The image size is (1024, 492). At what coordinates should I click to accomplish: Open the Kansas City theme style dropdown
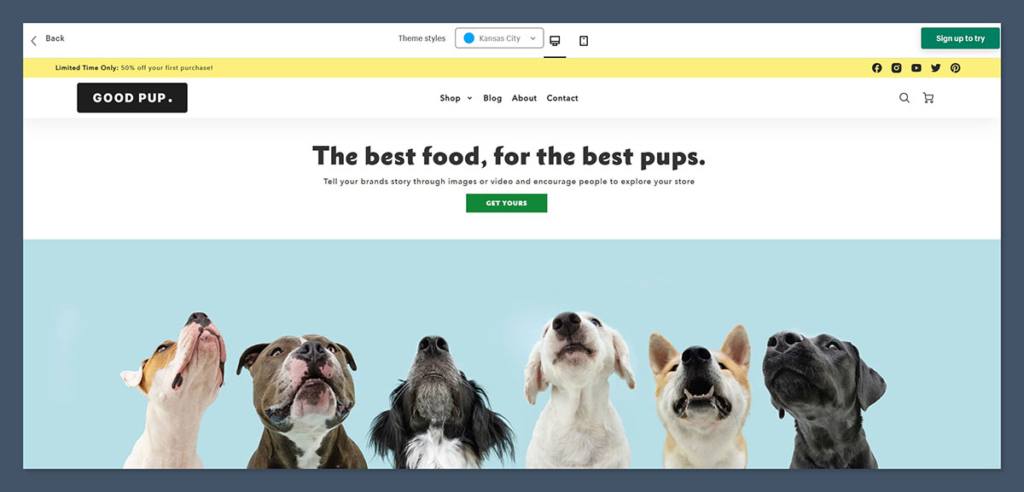click(x=500, y=39)
